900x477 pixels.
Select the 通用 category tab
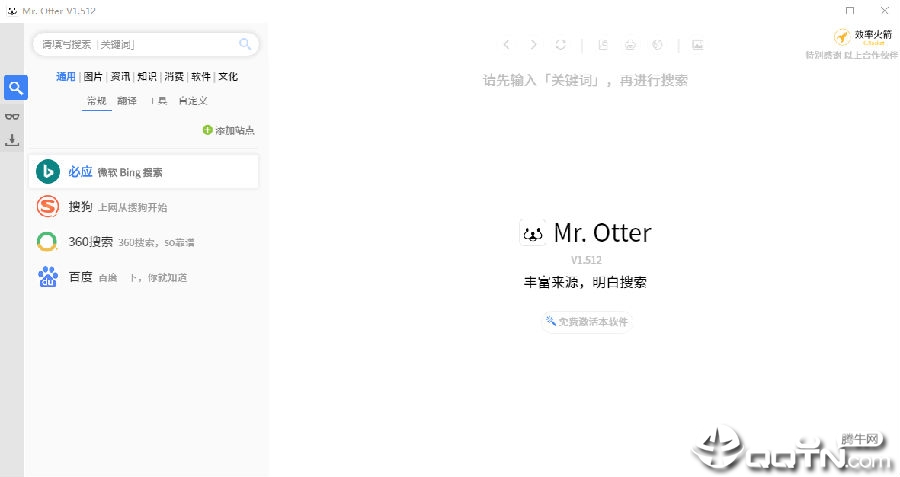click(x=65, y=76)
